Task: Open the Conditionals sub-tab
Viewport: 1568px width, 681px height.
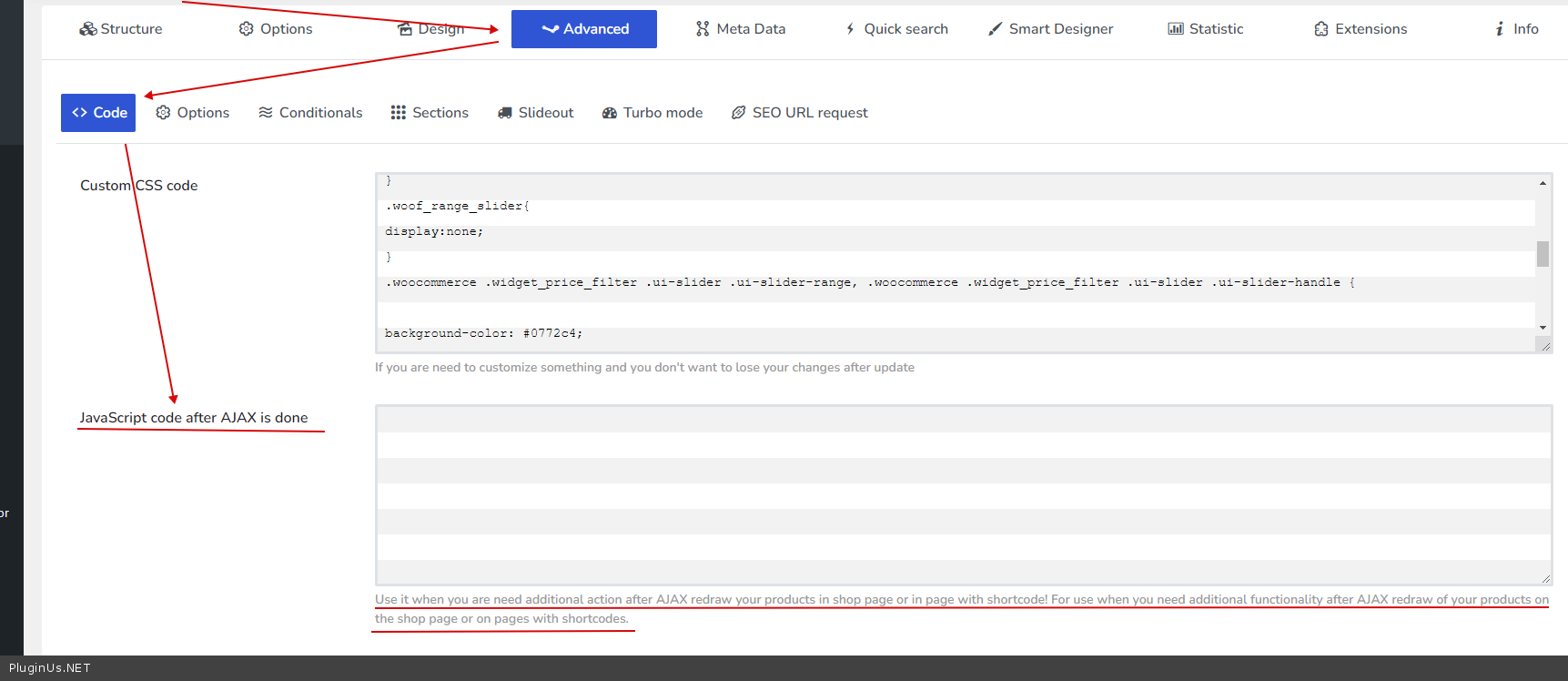Action: (x=310, y=113)
